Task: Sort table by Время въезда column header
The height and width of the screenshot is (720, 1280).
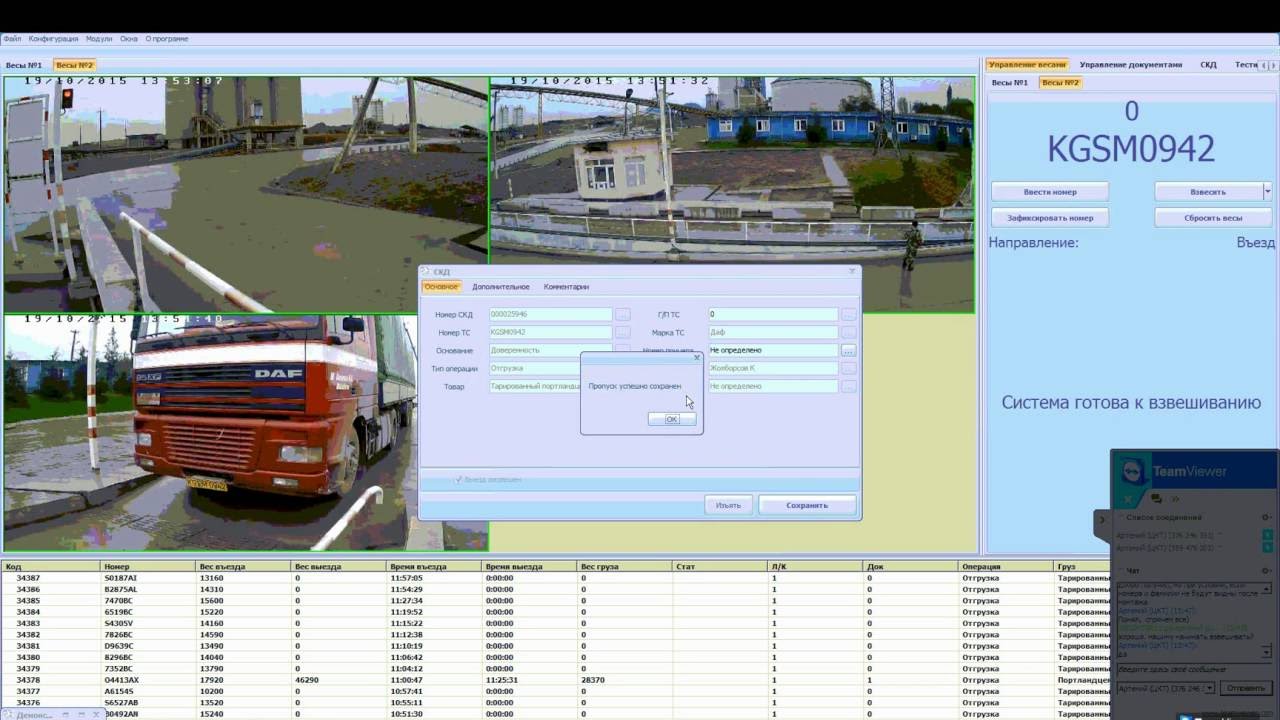Action: tap(435, 567)
